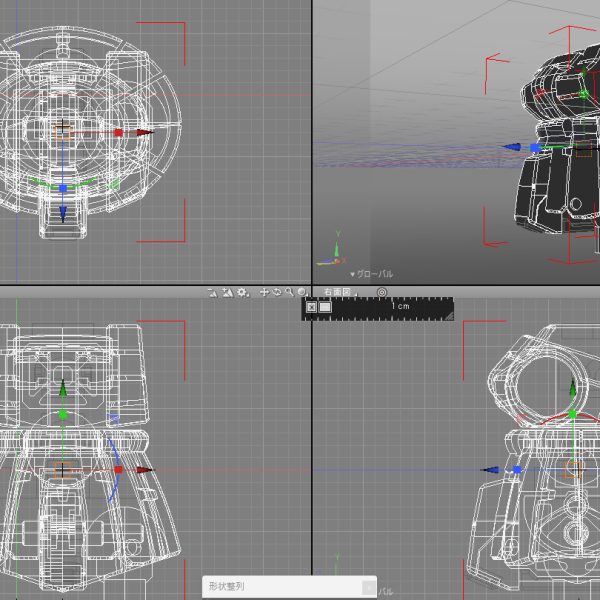Screen dimensions: 600x600
Task: Click the view rotate icon
Action: [277, 292]
